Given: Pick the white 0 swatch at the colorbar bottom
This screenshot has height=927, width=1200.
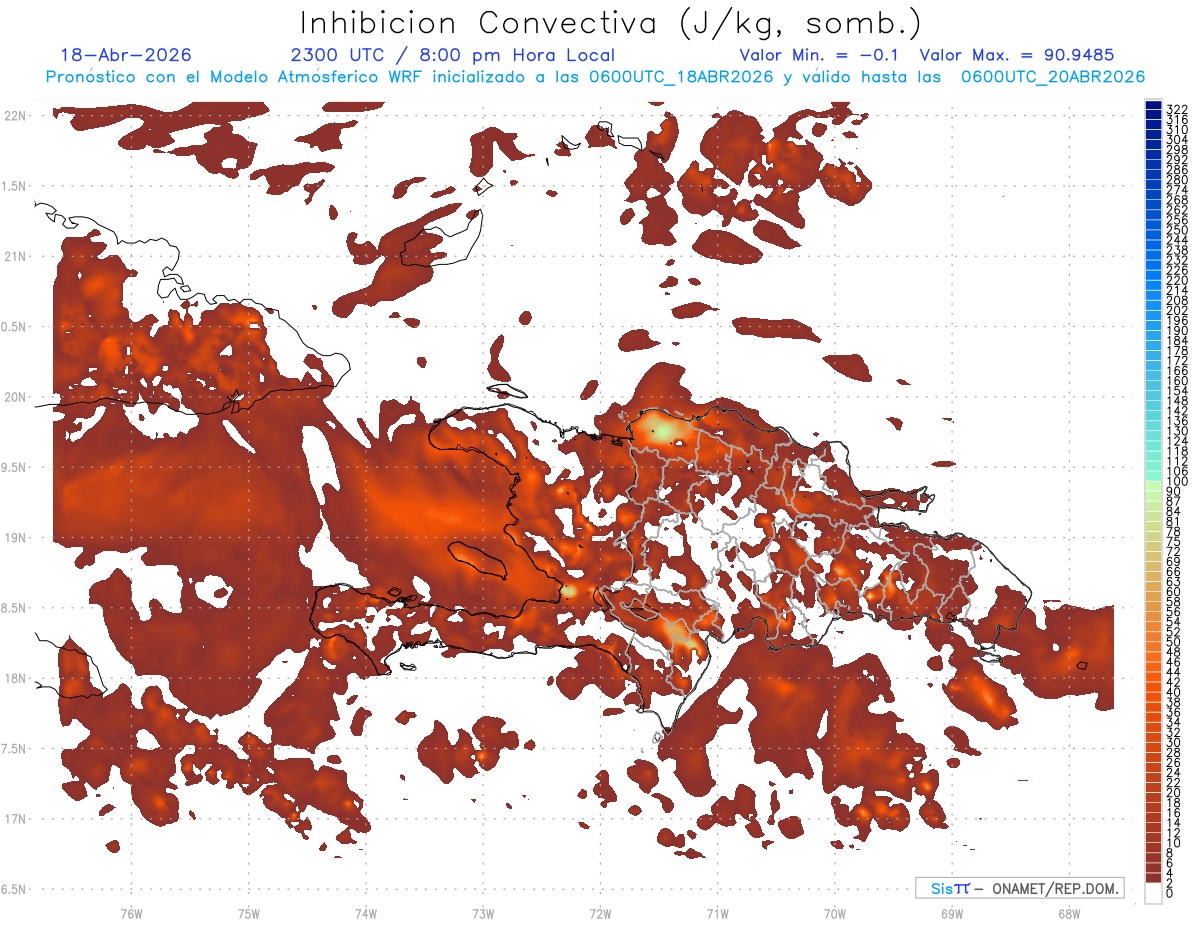Looking at the screenshot, I should pyautogui.click(x=1153, y=893).
